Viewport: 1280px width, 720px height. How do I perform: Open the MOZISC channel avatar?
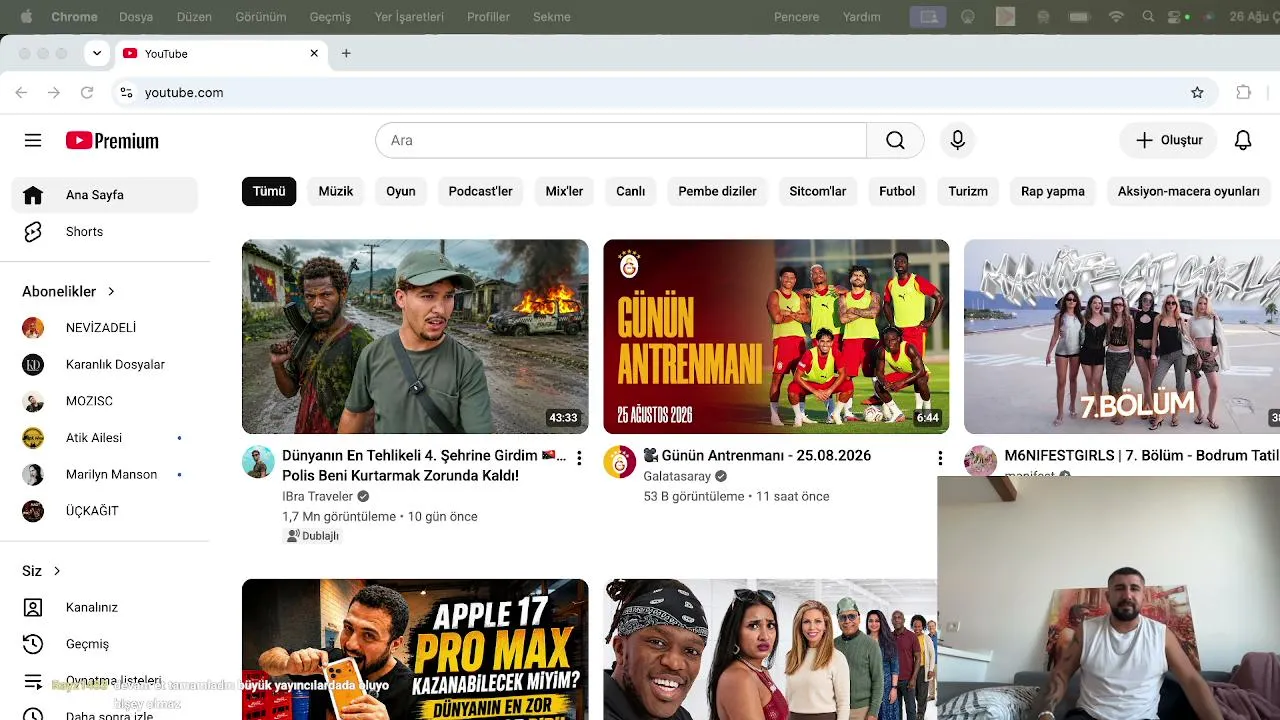pos(33,401)
